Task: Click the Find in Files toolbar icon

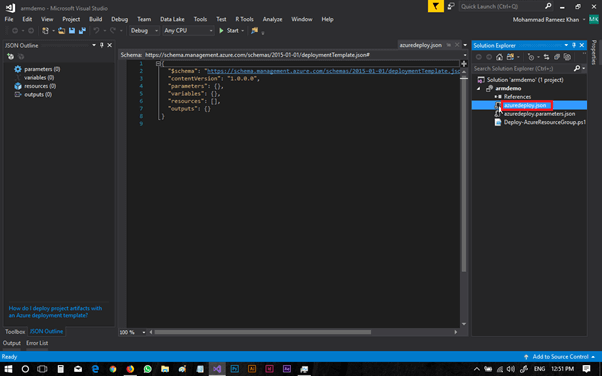Action: (254, 31)
